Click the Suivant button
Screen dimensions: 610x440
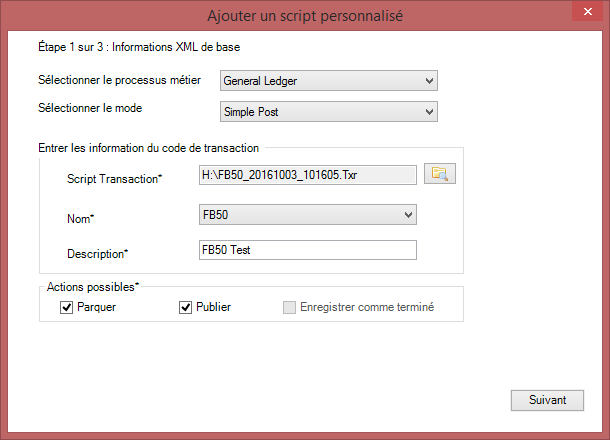point(547,400)
